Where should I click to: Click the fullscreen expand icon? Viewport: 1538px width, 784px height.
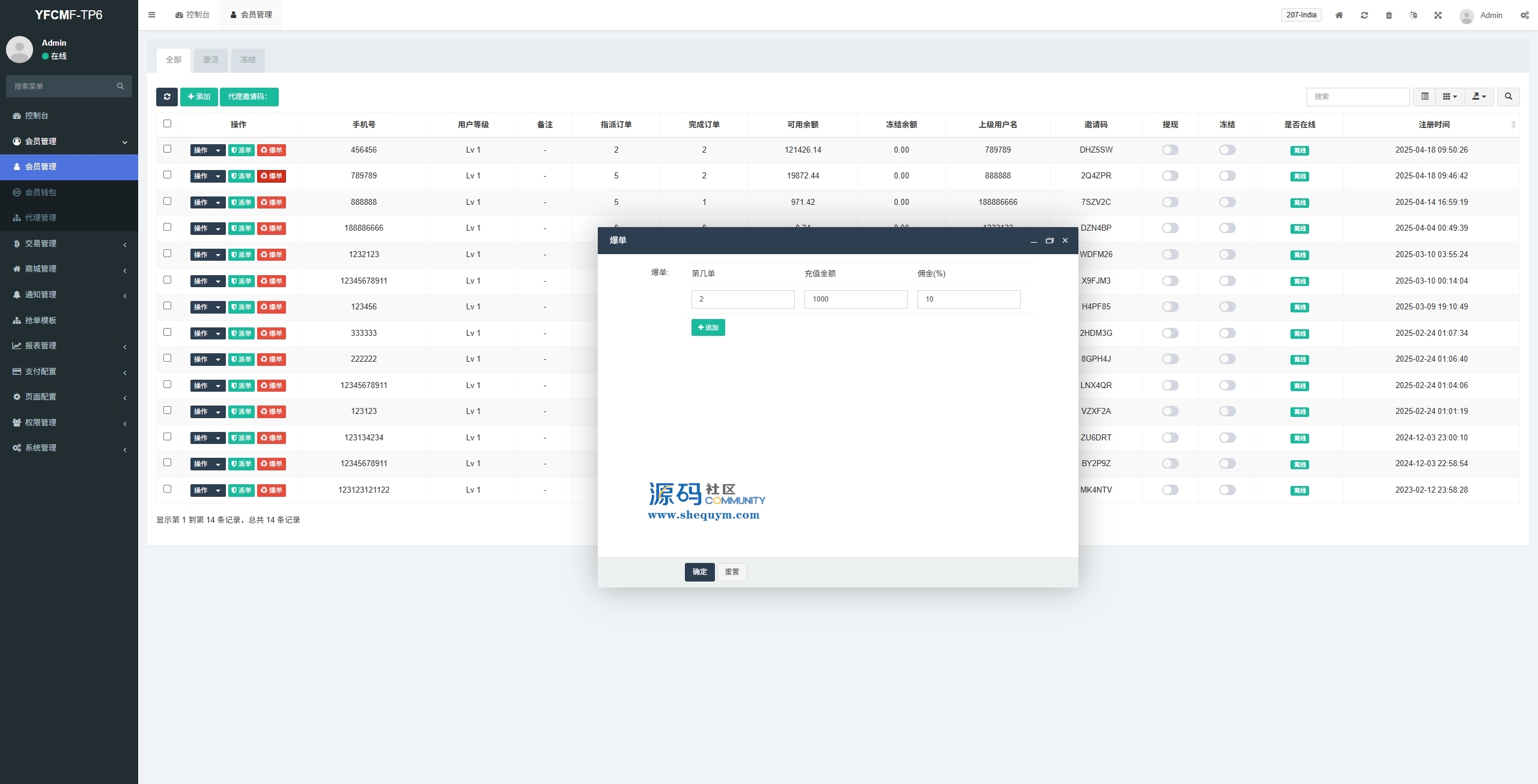1438,16
